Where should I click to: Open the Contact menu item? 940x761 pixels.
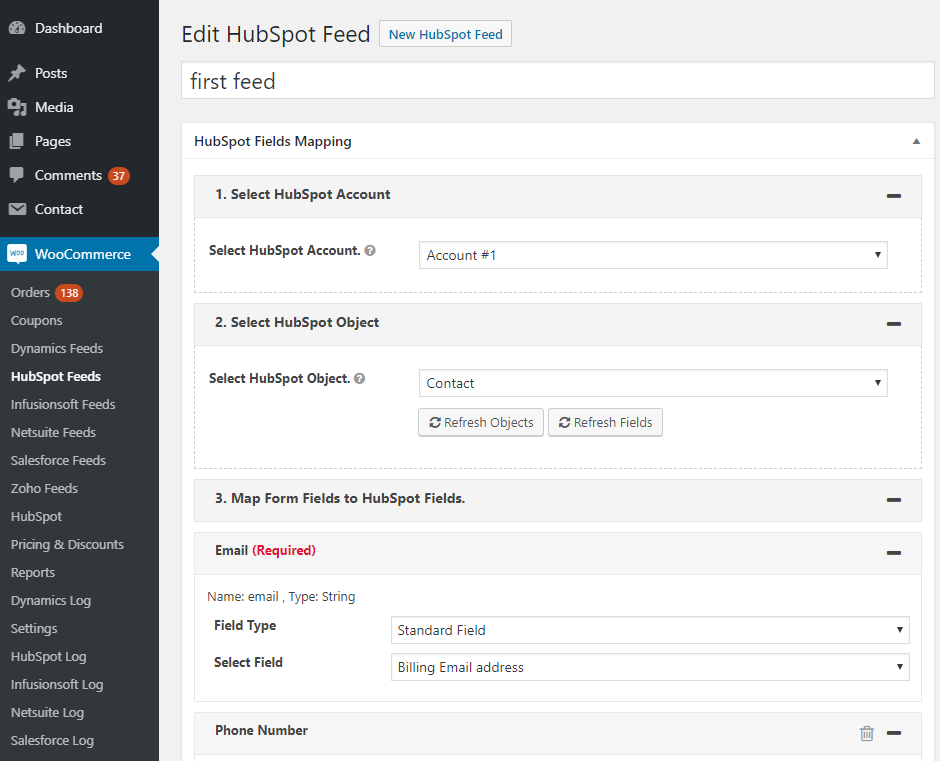coord(59,209)
